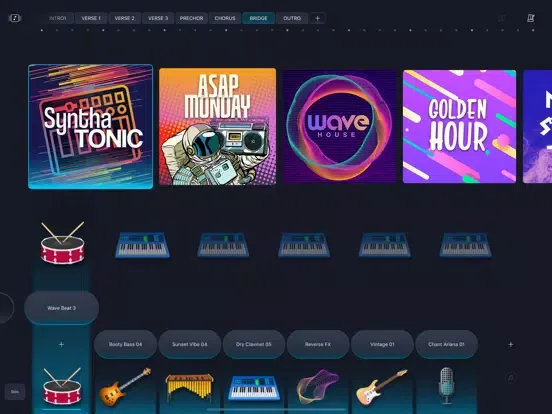Open the song library music-note icon

(15, 18)
